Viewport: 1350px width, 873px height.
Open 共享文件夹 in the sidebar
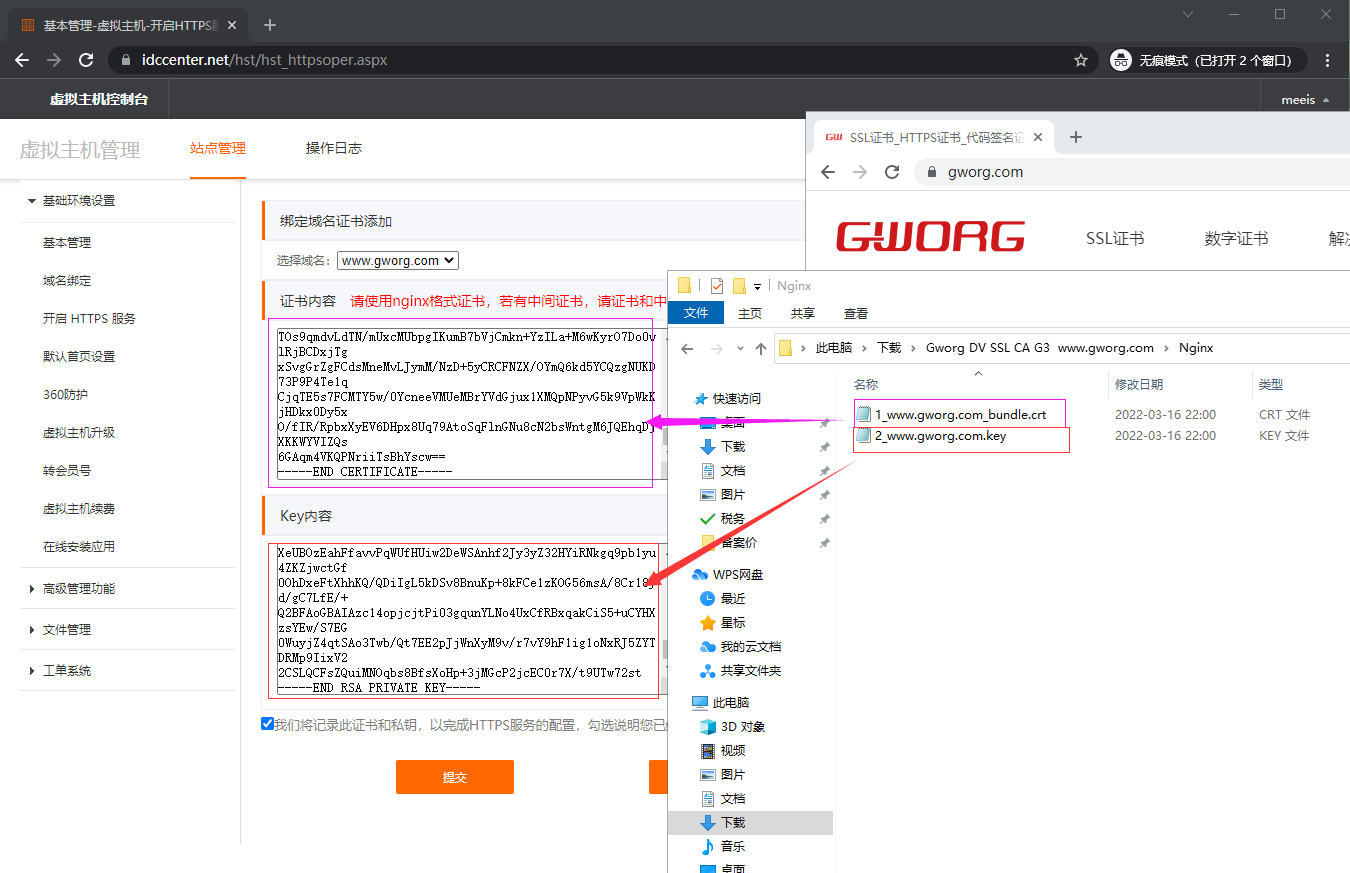(x=750, y=670)
